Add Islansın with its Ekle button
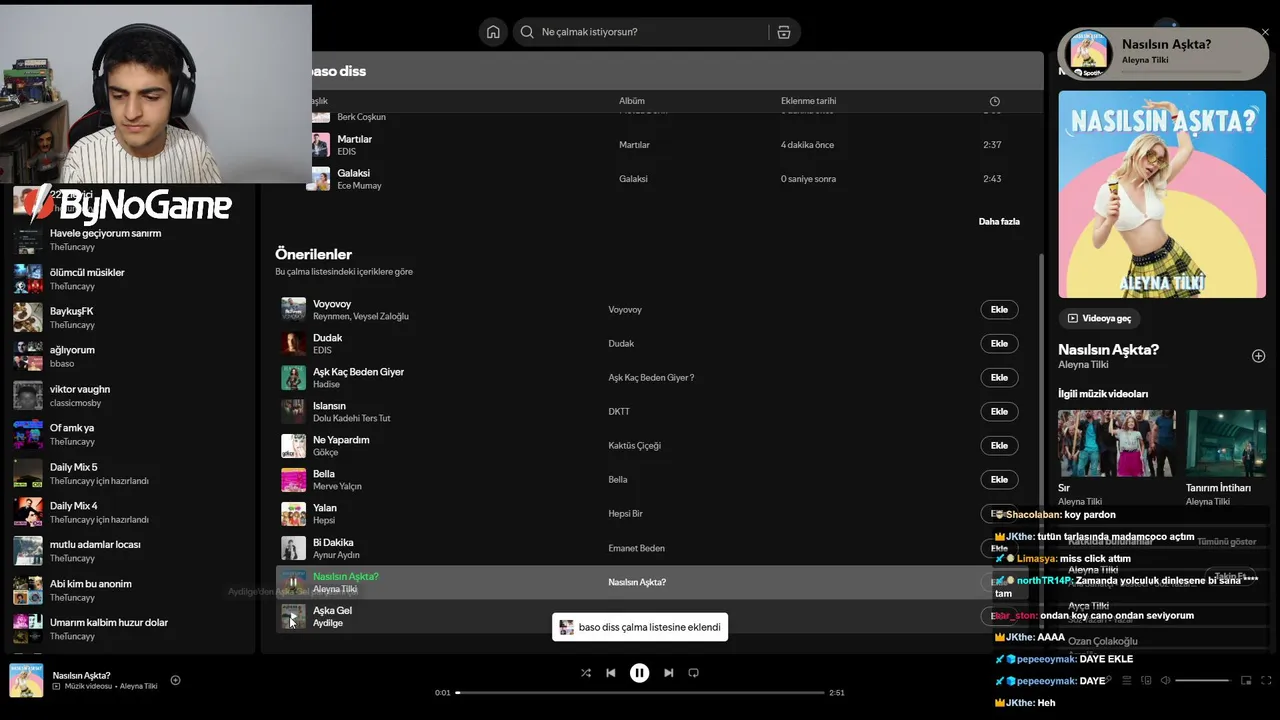This screenshot has width=1280, height=720. 999,412
